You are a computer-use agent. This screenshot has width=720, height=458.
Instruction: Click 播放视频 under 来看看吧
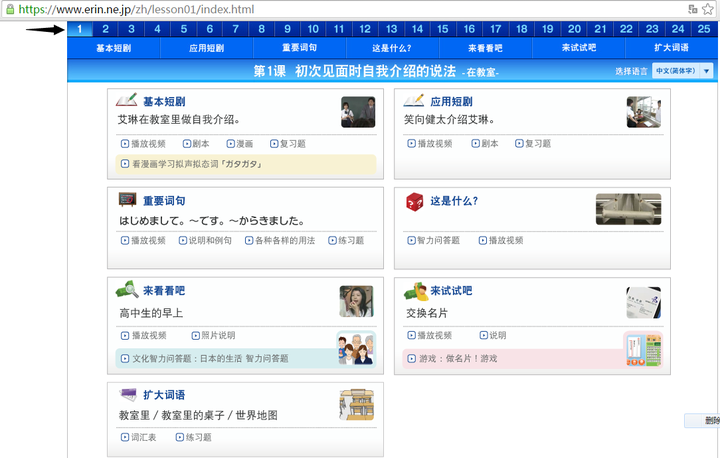(144, 335)
